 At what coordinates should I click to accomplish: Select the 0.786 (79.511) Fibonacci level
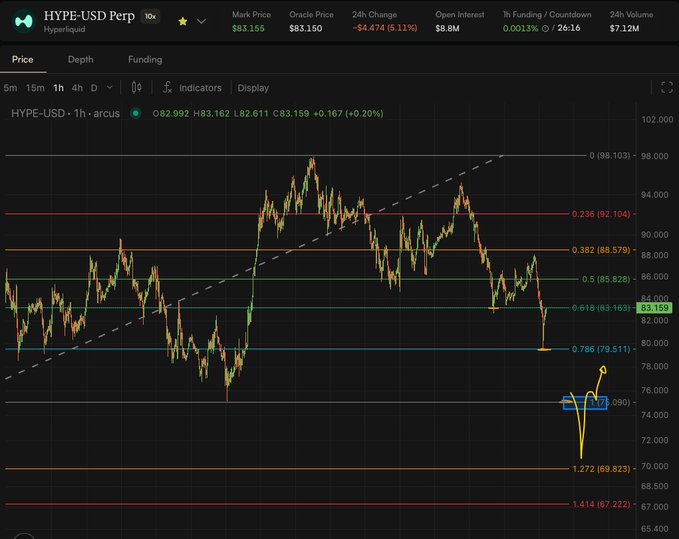coord(601,349)
